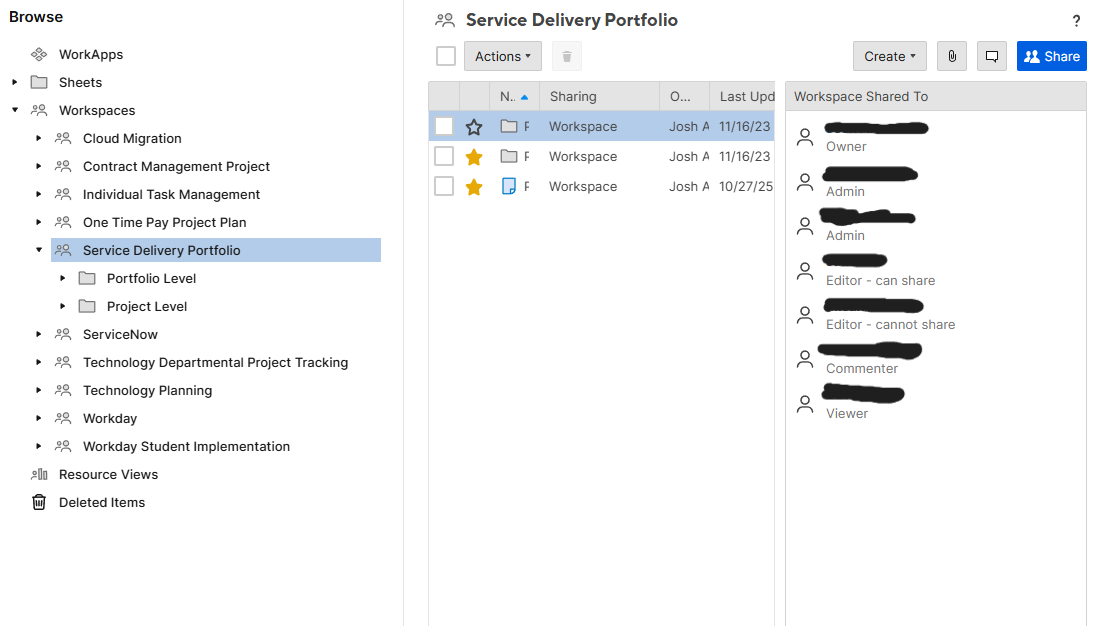
Task: Click the 'Editor - cannot share' permission text
Action: tap(890, 324)
